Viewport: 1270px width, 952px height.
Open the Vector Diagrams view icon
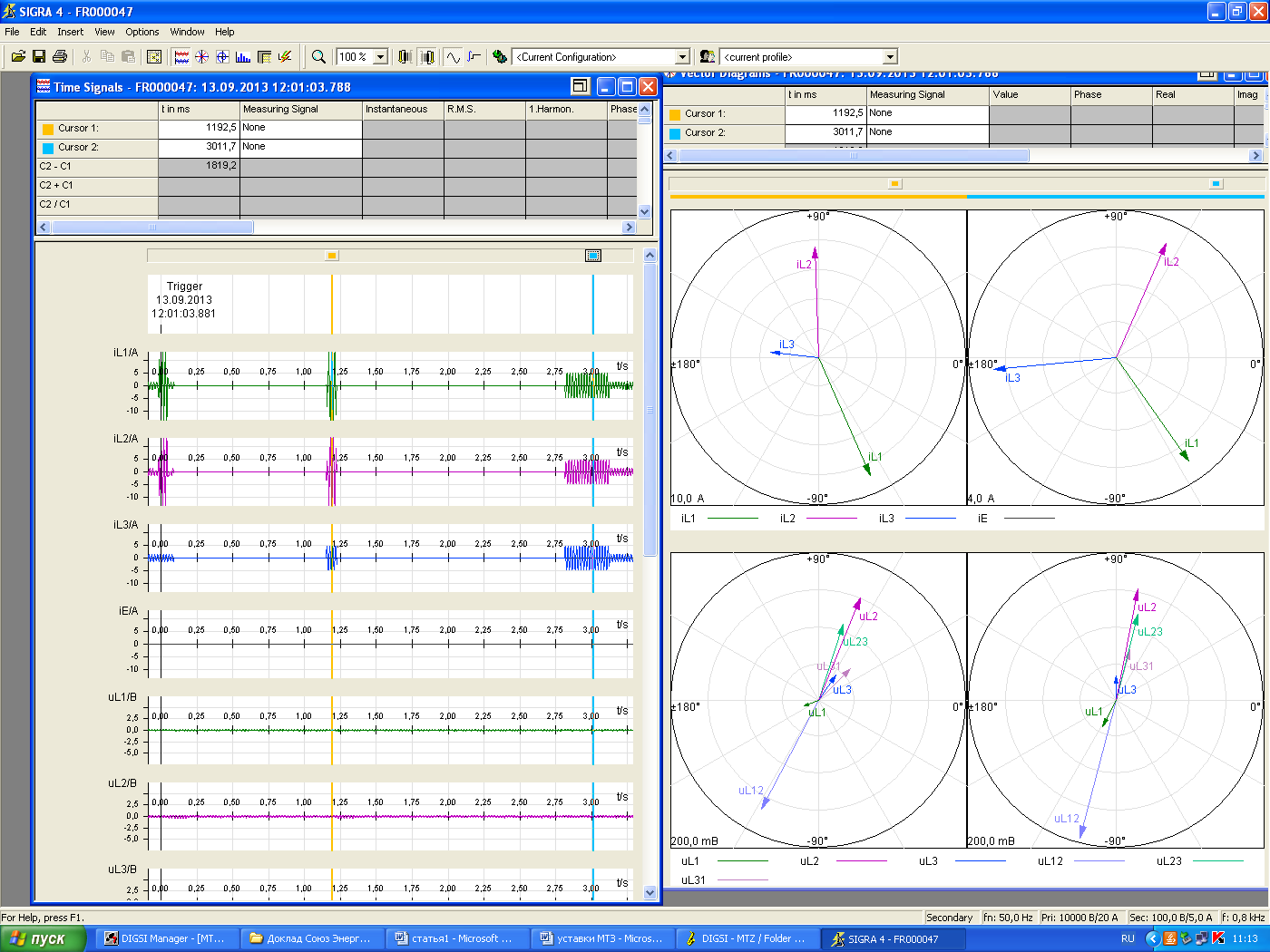[x=201, y=57]
